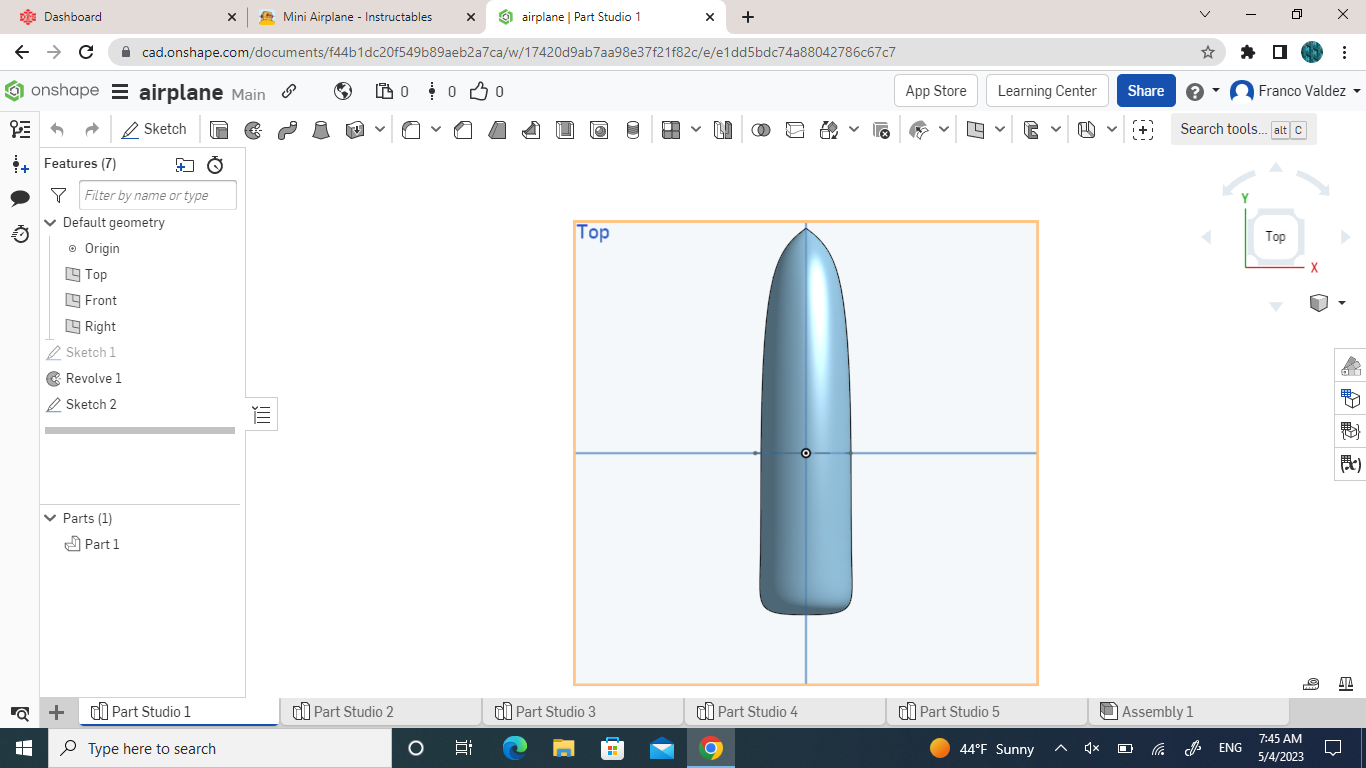Collapse the Parts list
The image size is (1366, 768).
coord(50,518)
